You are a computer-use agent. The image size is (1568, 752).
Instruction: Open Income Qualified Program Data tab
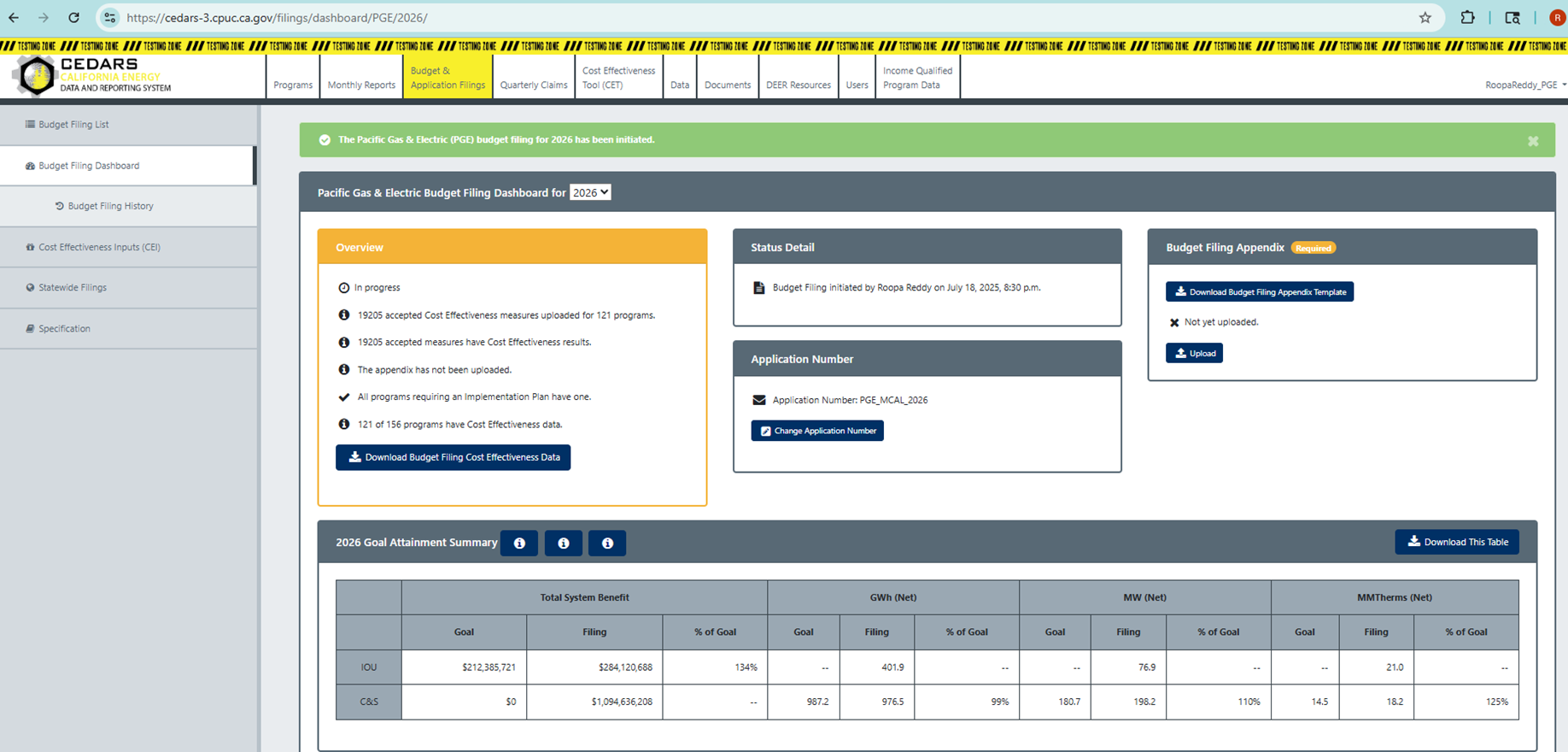coord(917,77)
